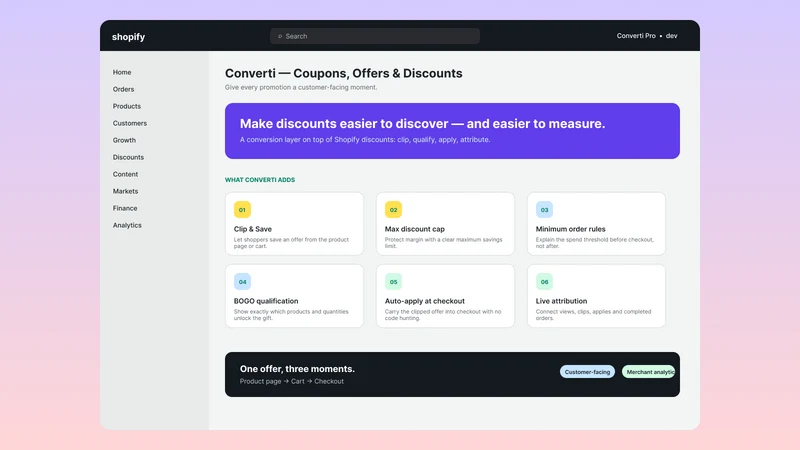800x450 pixels.
Task: Open the Clip & Save card title
Action: pyautogui.click(x=253, y=229)
